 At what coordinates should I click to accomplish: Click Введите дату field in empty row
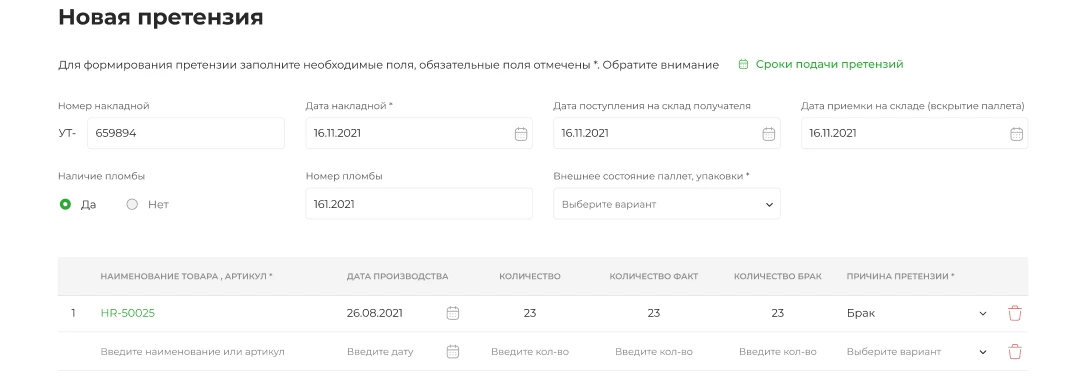(380, 352)
